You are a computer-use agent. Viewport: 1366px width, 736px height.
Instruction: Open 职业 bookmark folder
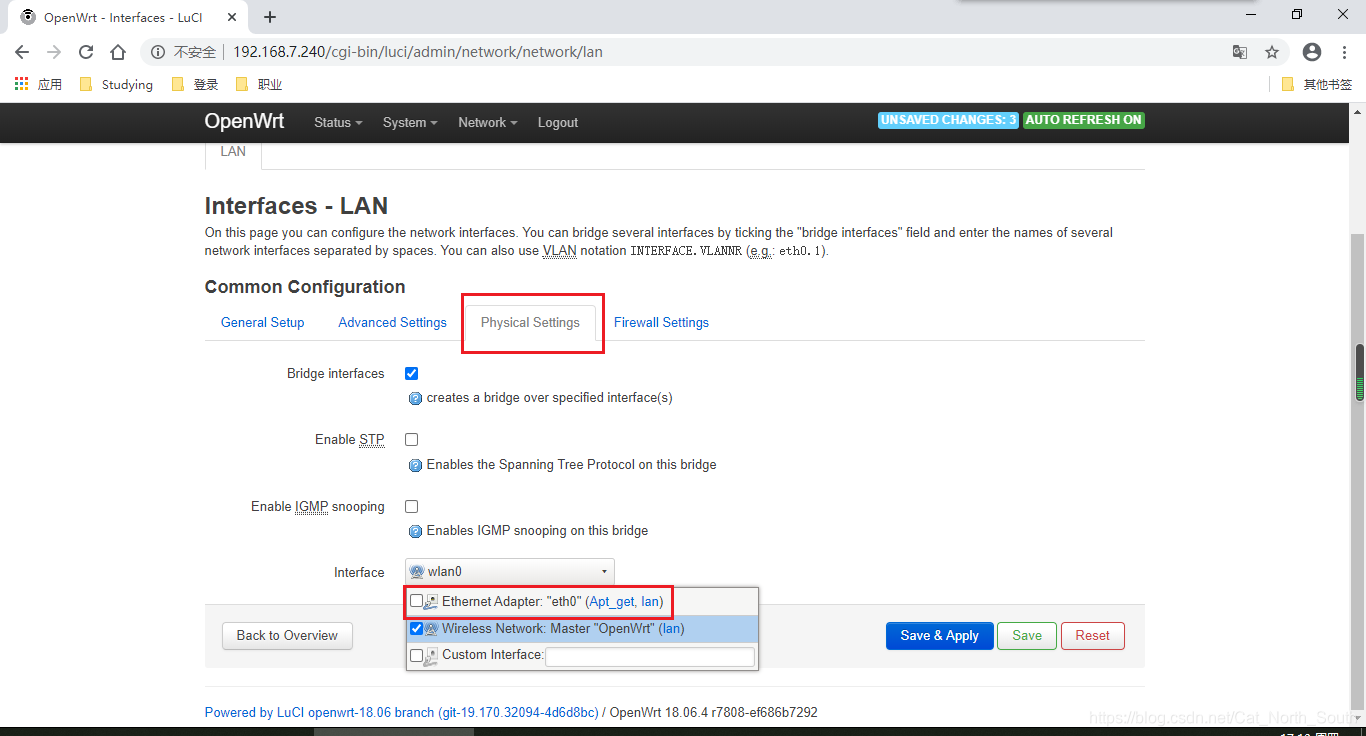[259, 84]
